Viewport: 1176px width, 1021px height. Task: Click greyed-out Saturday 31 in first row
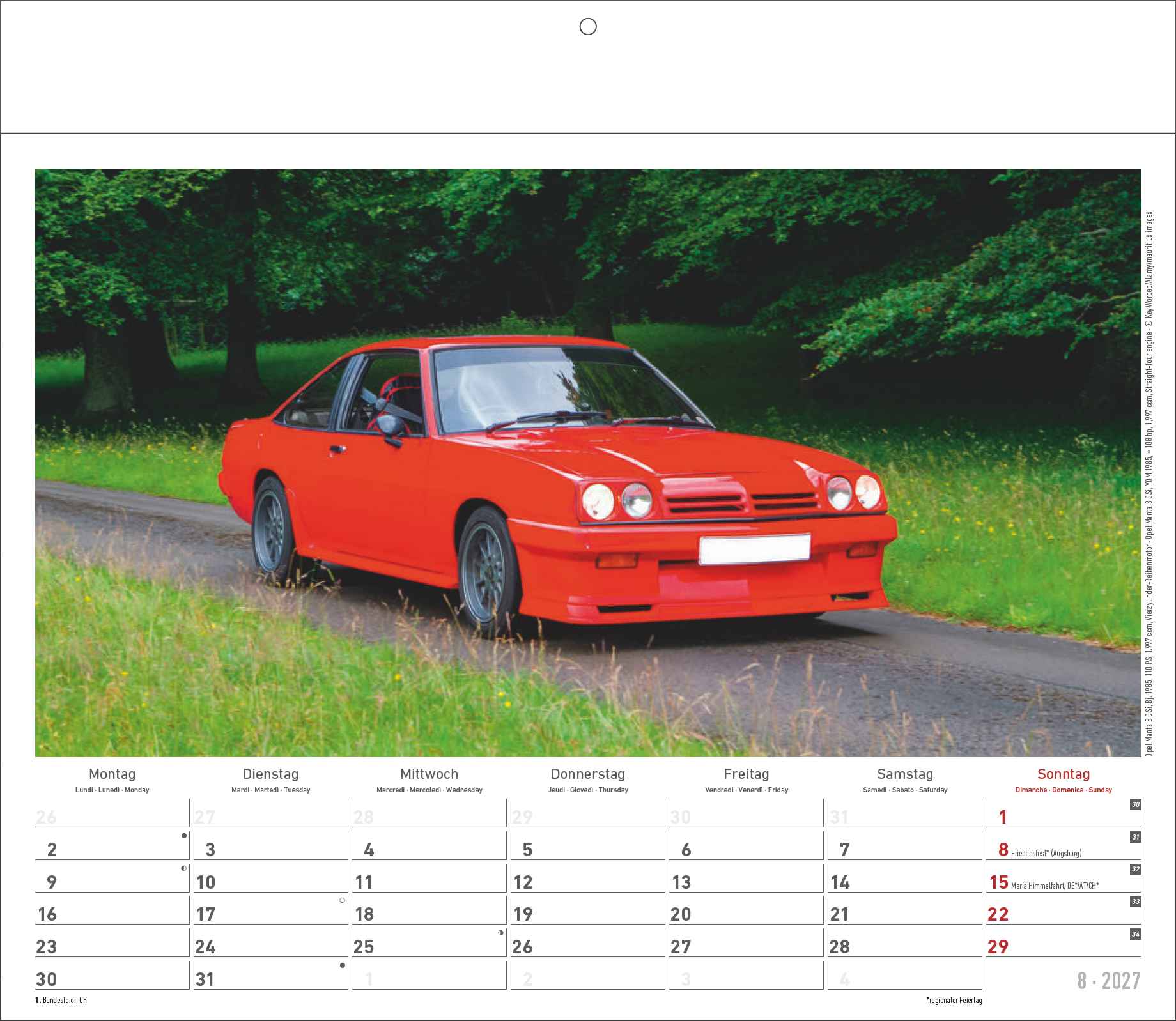tap(839, 817)
